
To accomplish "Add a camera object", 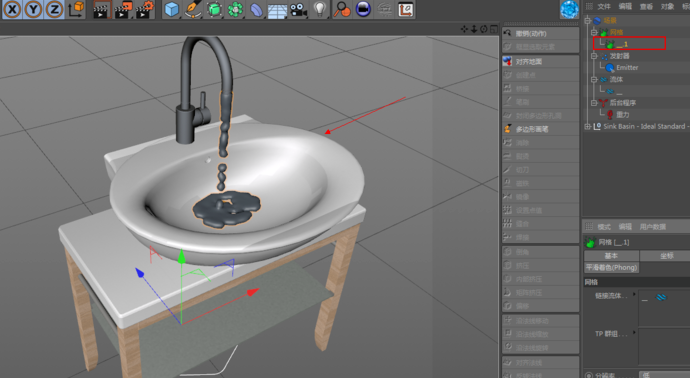I will 298,9.
